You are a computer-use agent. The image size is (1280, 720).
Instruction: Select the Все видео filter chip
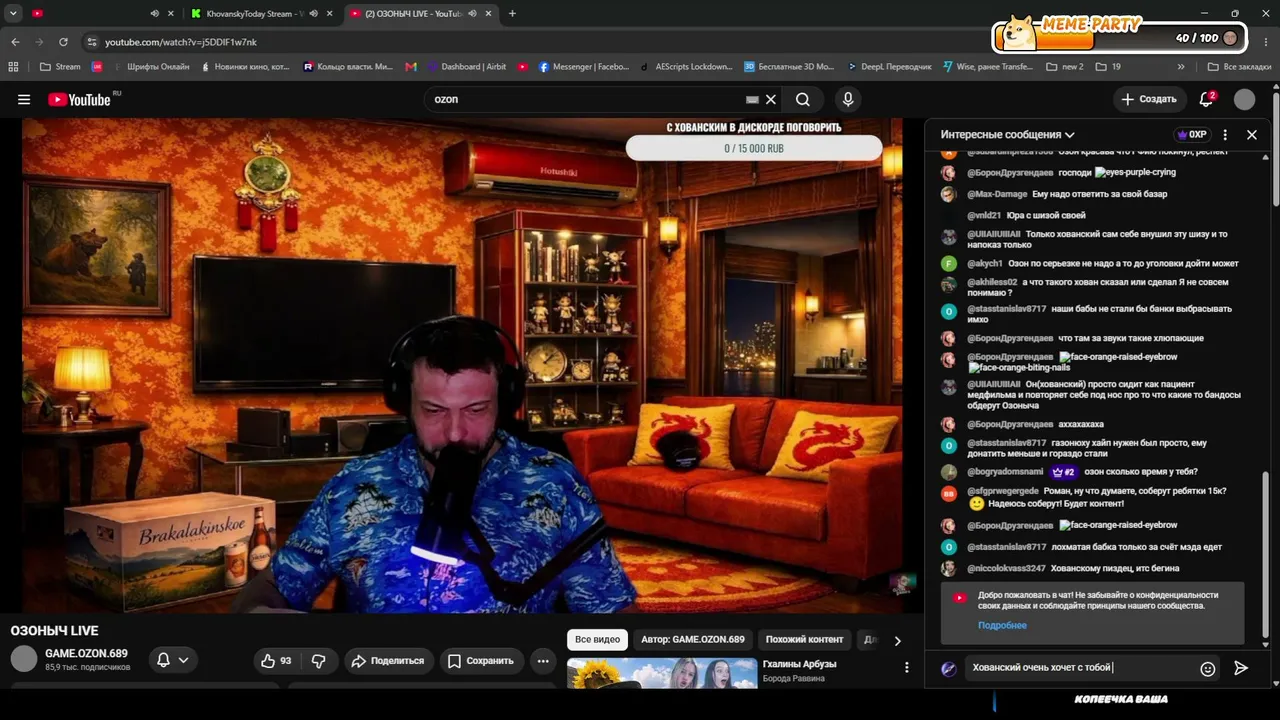click(598, 640)
